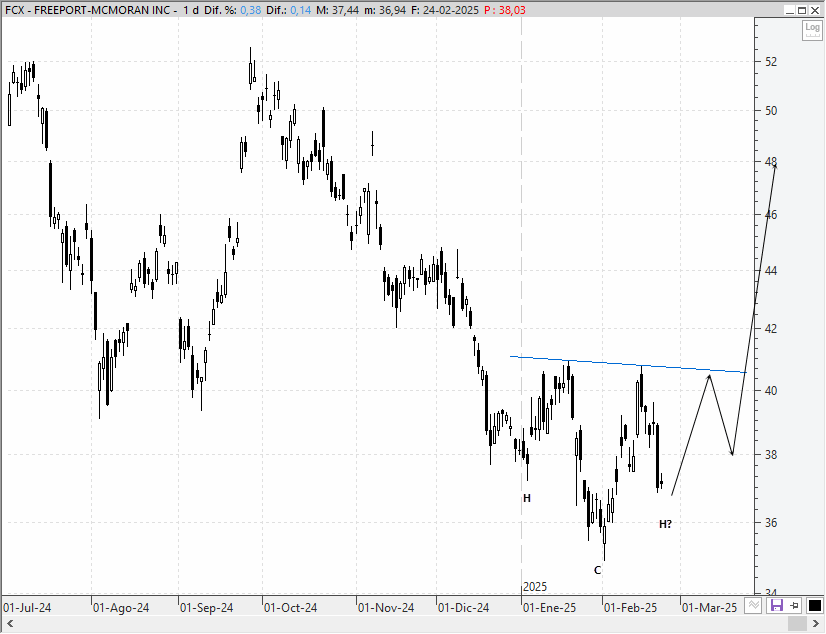Click the 01-Feb-25 date label
Viewport: 826px width, 634px height.
(x=631, y=608)
